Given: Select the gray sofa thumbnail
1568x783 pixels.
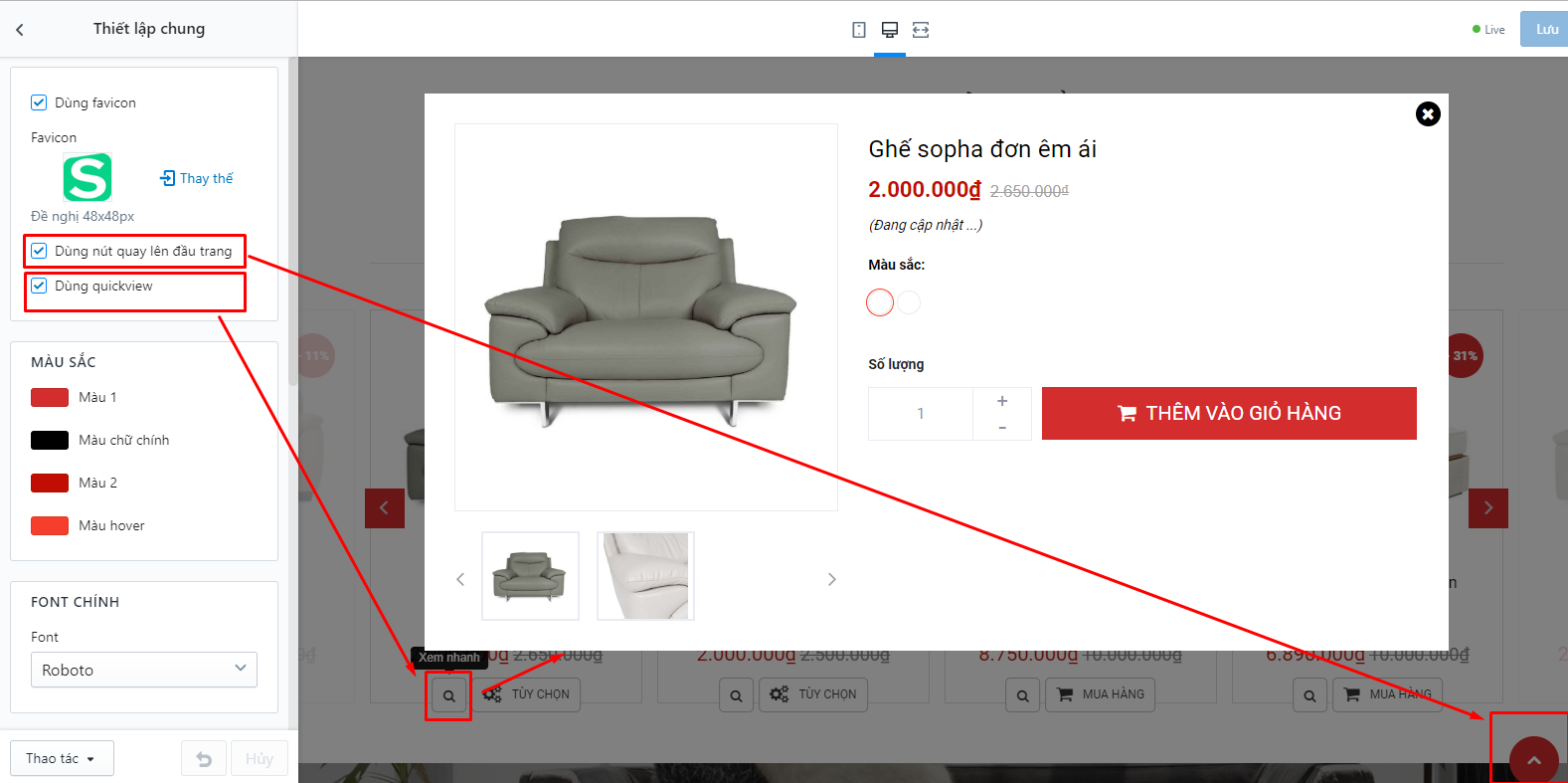Looking at the screenshot, I should pyautogui.click(x=531, y=576).
